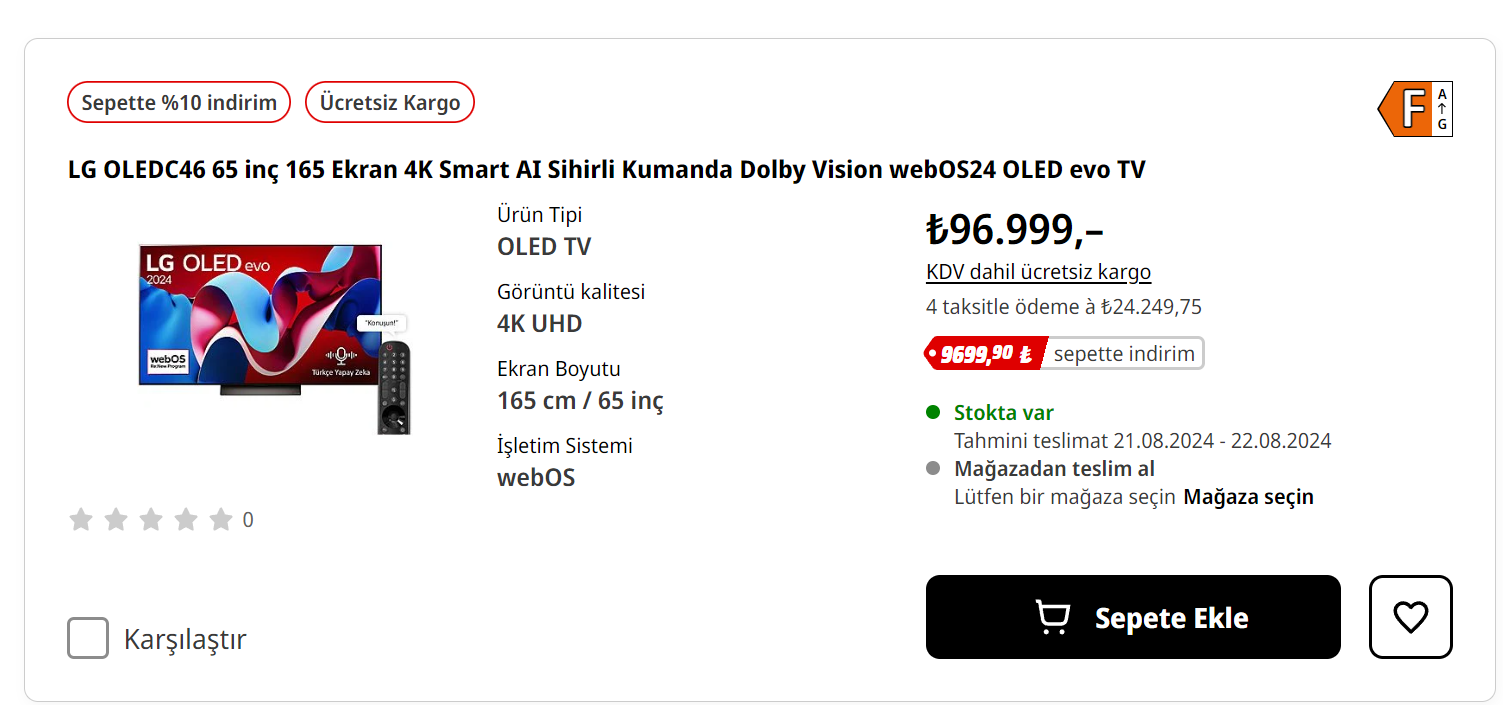
Task: Click the first rating star
Action: pos(81,519)
